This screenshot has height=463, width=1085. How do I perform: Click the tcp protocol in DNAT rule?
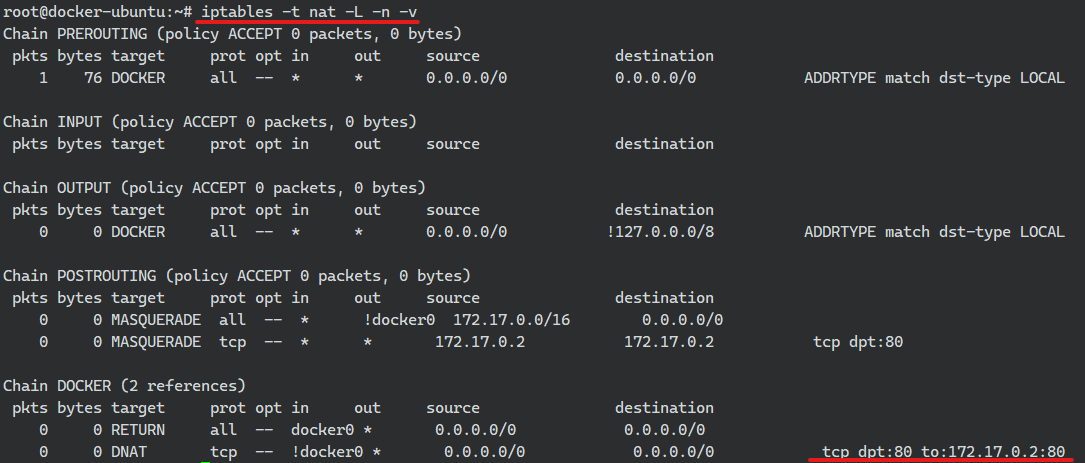click(224, 452)
